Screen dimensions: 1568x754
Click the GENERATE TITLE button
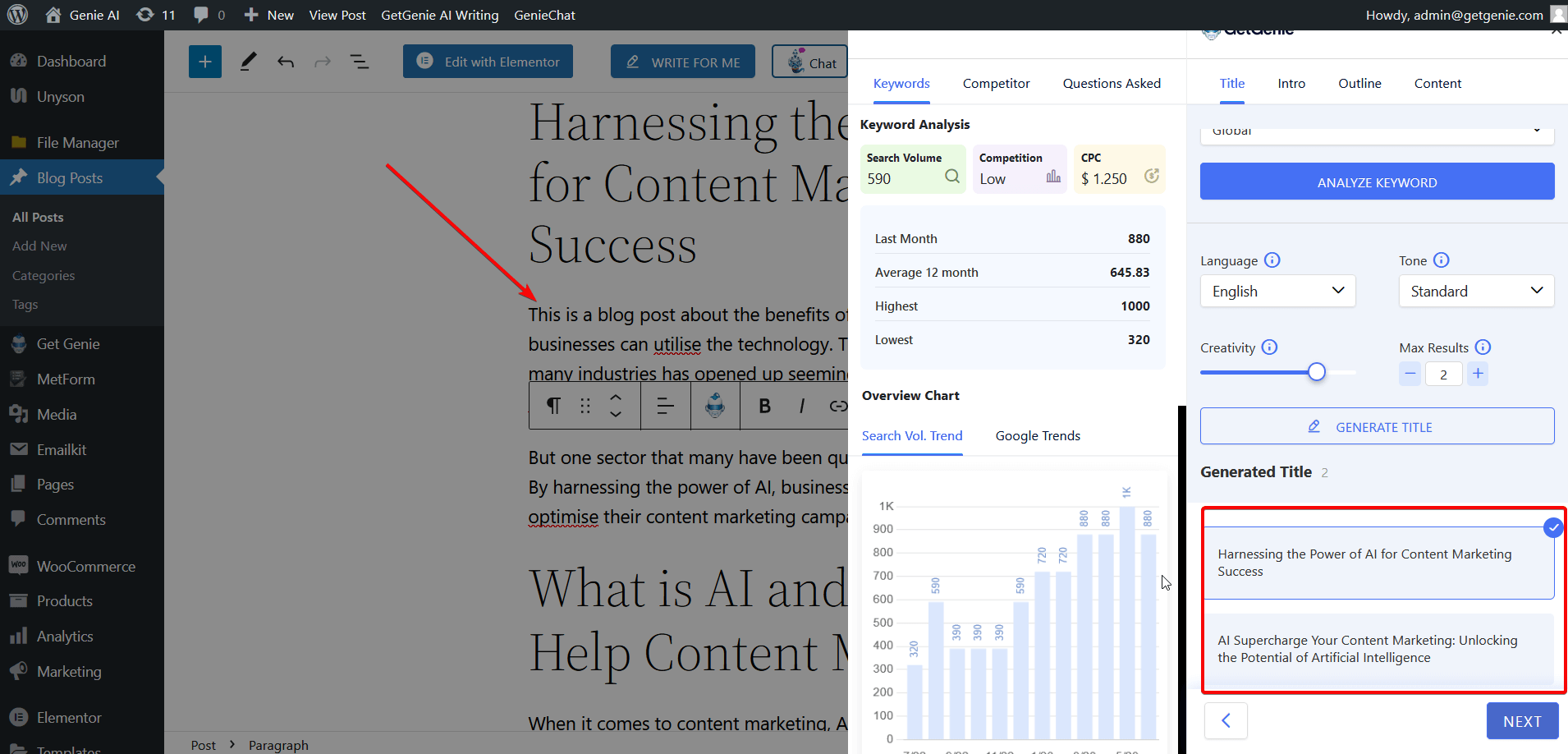pyautogui.click(x=1377, y=426)
